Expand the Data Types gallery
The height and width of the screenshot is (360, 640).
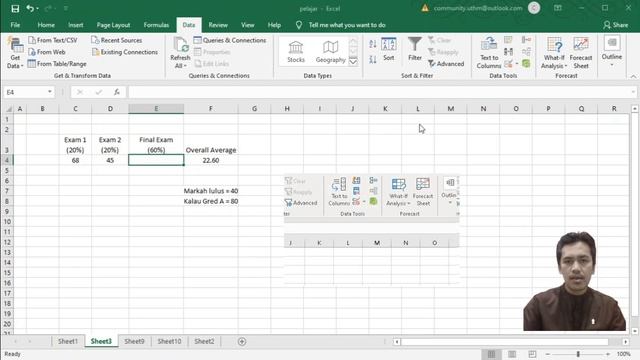pyautogui.click(x=353, y=62)
